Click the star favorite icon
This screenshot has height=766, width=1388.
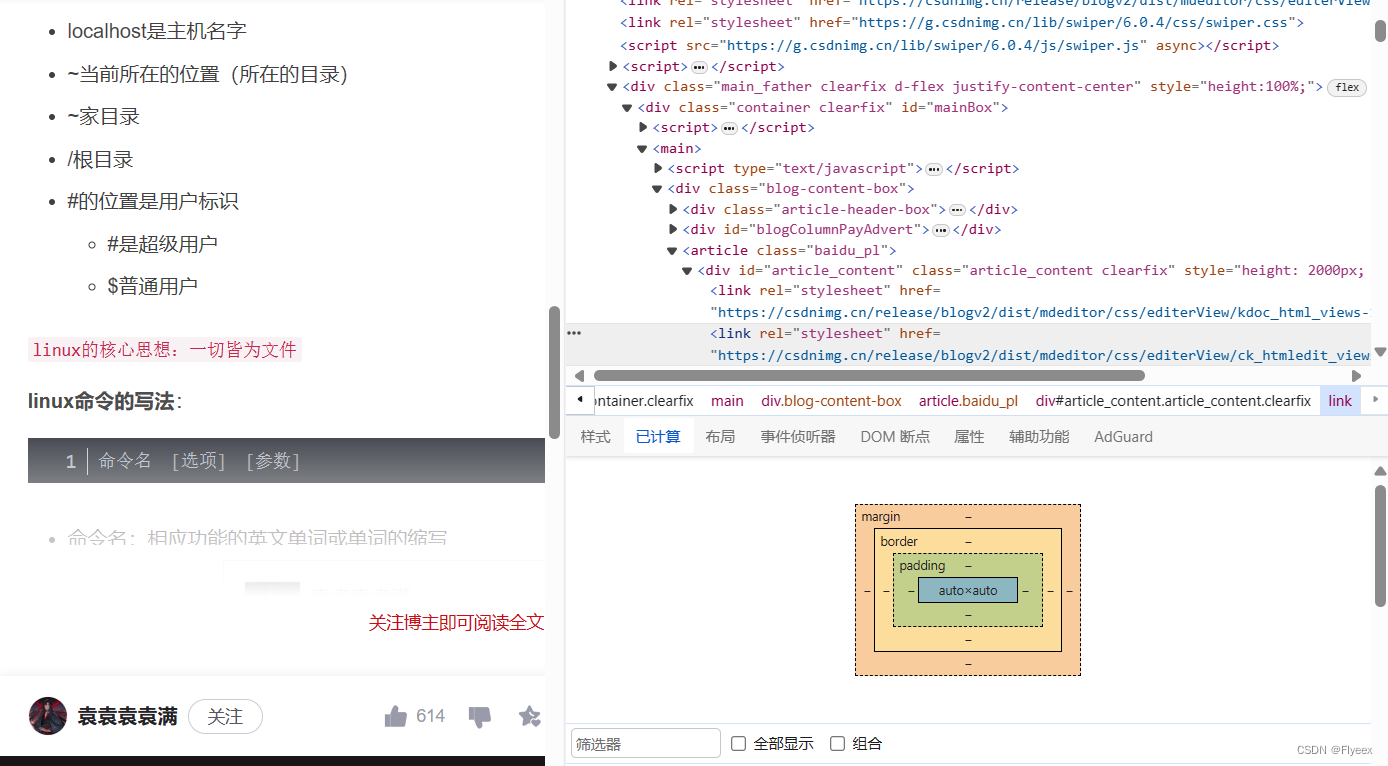coord(530,716)
